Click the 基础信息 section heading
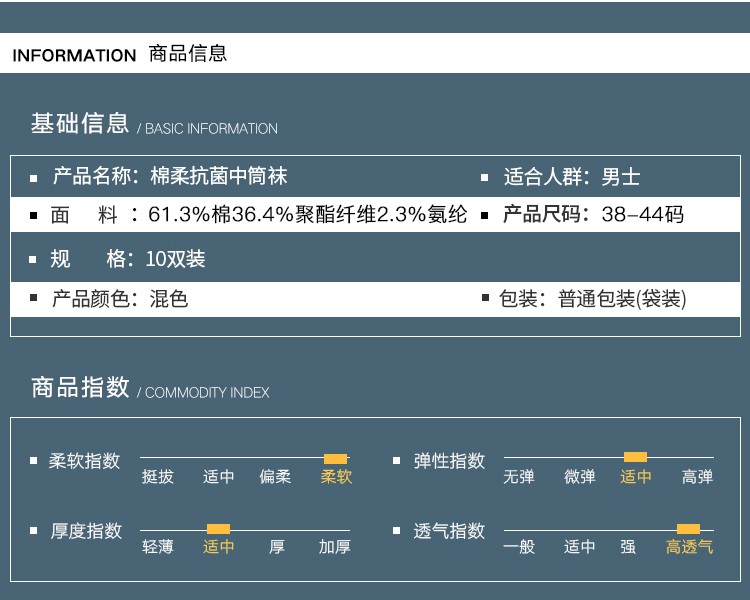Screen dimensions: 750x600 point(80,124)
